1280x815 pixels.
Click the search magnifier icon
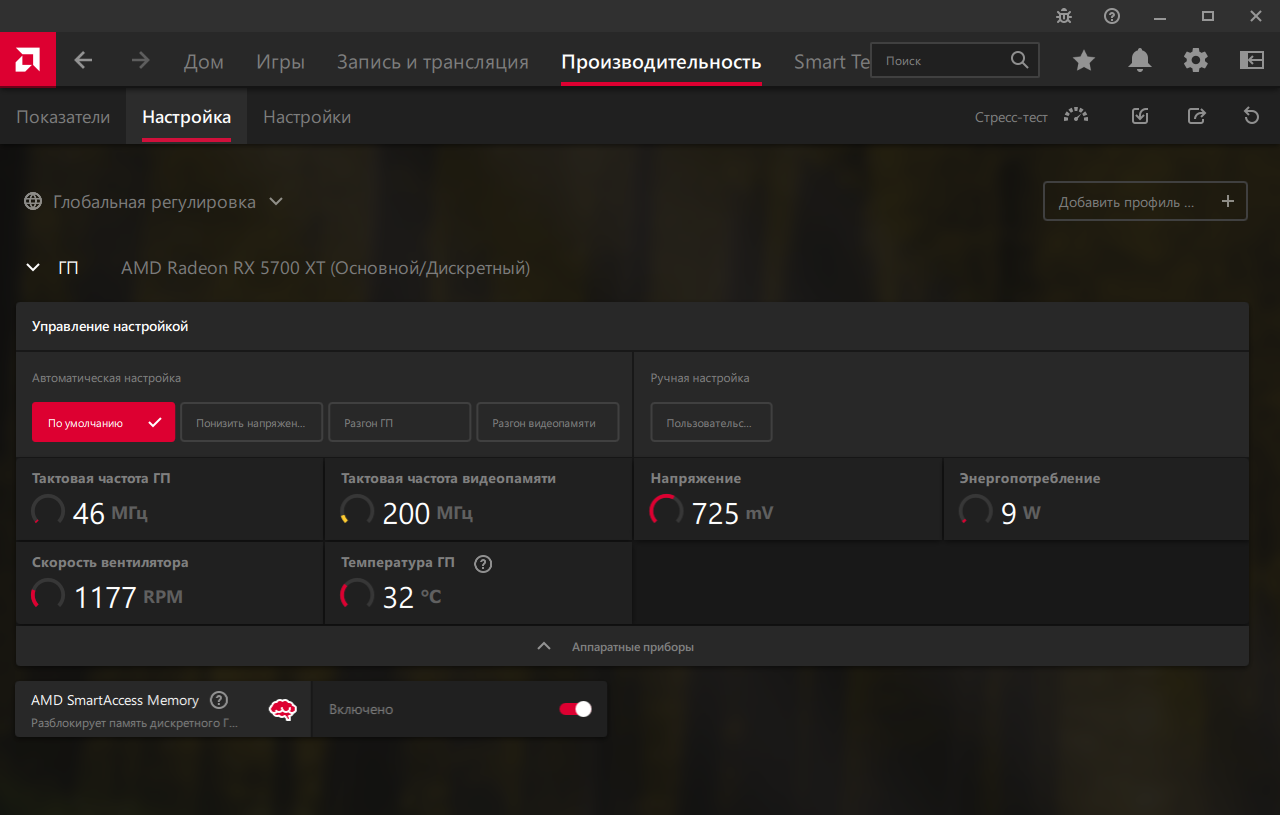click(1019, 60)
